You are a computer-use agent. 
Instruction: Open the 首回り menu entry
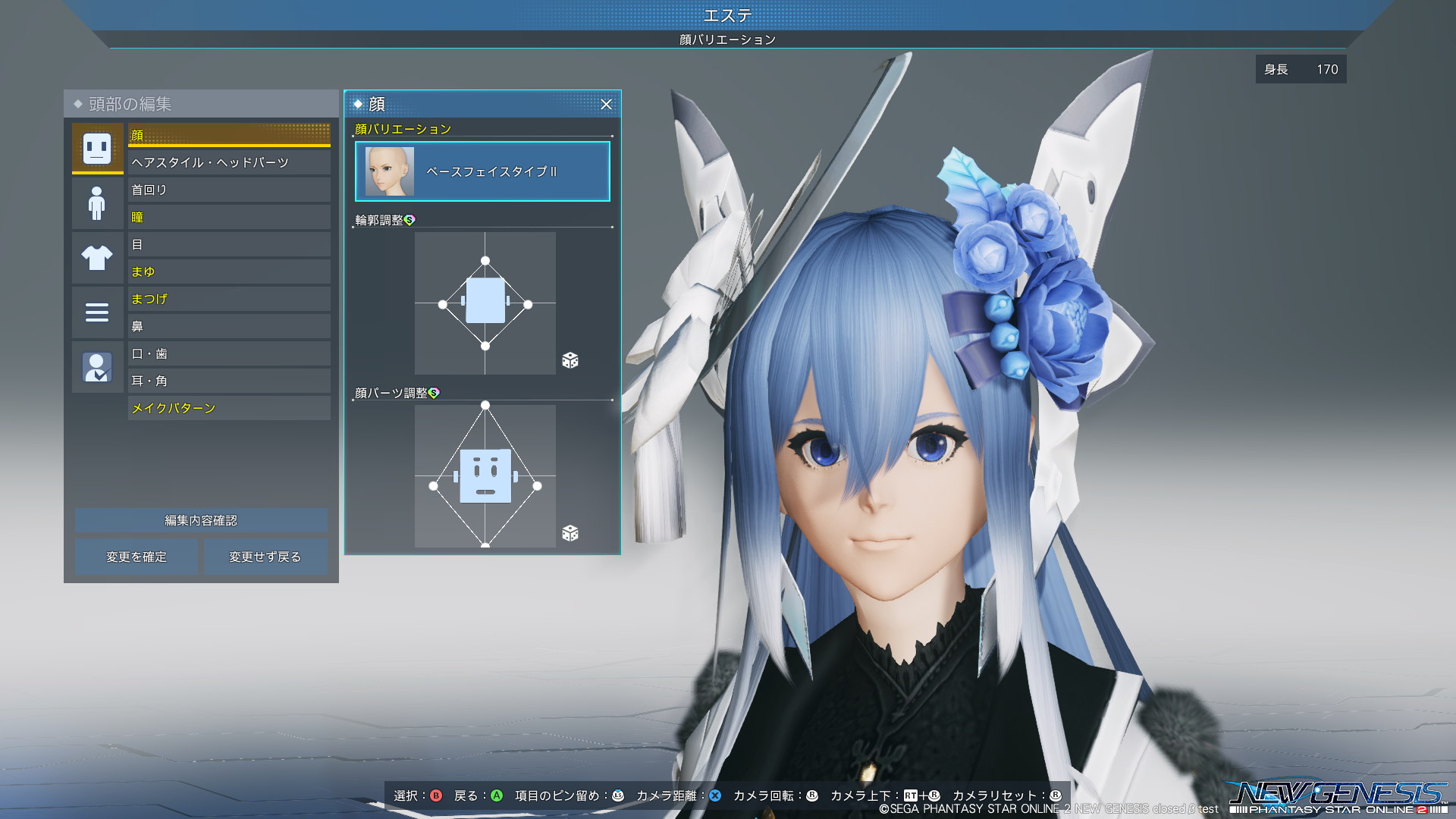point(229,190)
